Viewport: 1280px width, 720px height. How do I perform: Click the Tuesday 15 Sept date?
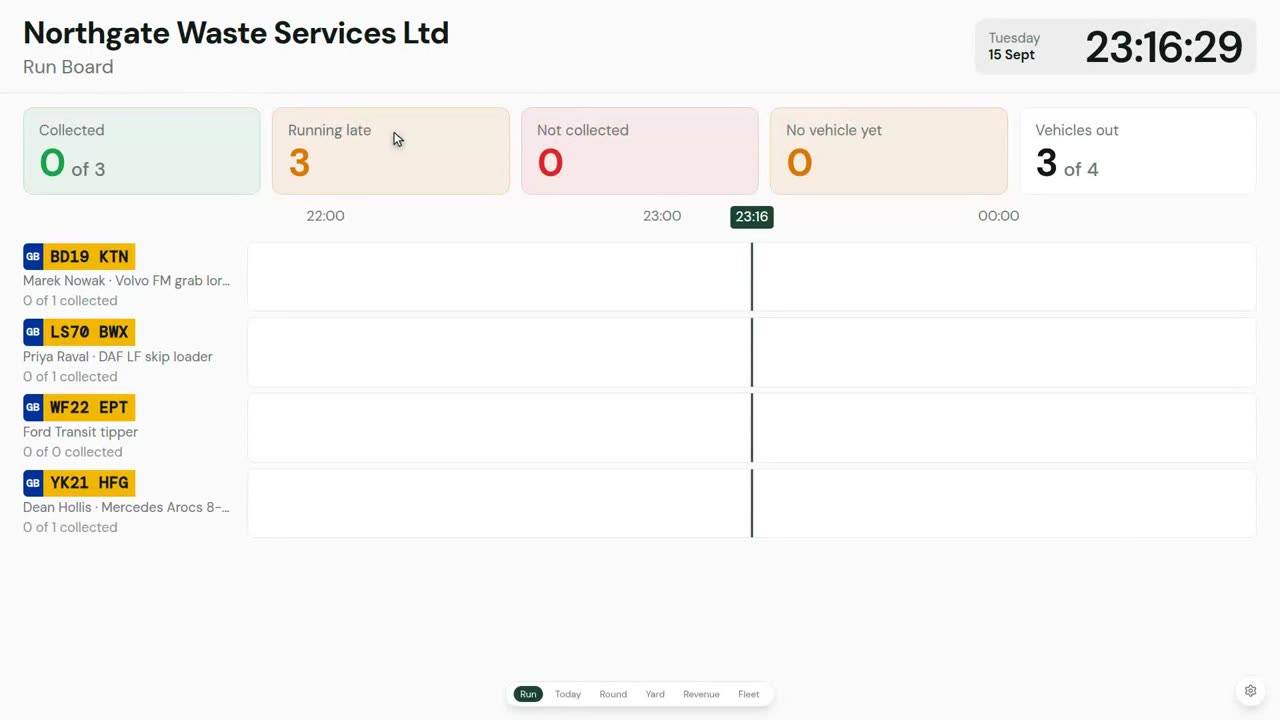(x=1014, y=46)
